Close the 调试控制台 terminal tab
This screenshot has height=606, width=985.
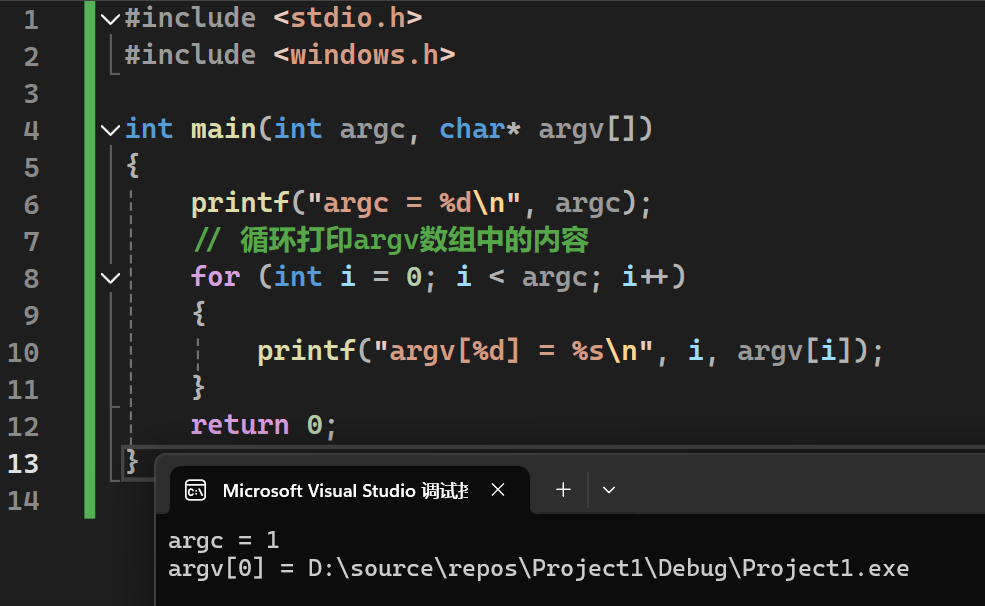pos(498,489)
